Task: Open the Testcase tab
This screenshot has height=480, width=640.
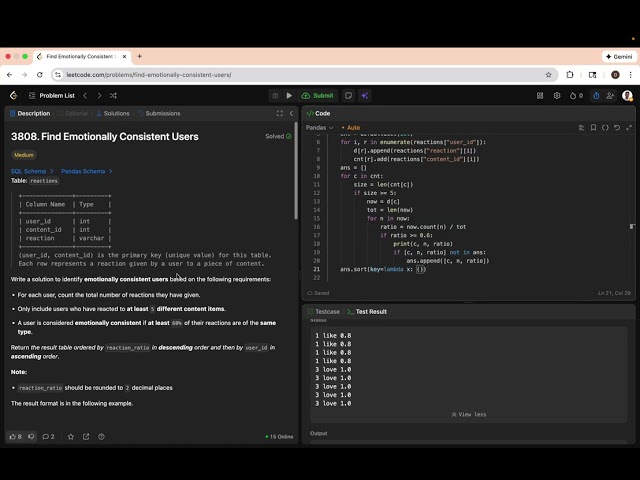Action: tap(325, 312)
